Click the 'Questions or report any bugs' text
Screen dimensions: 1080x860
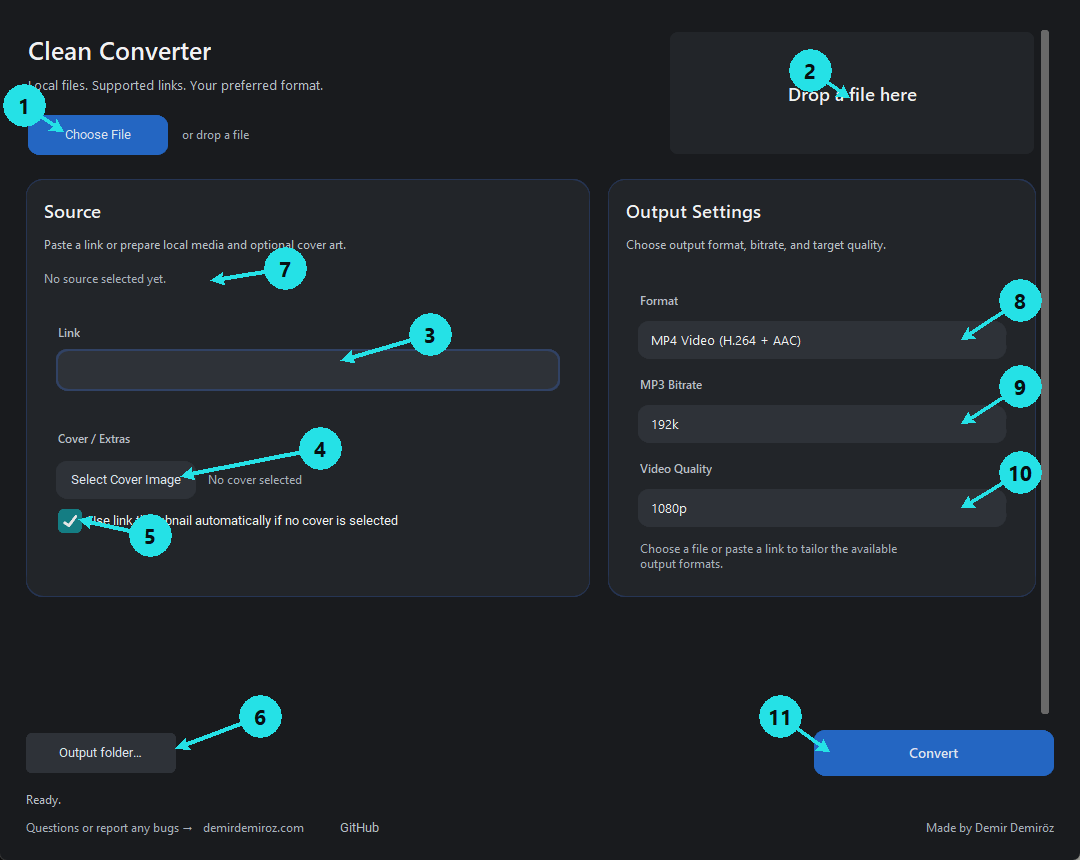(103, 828)
